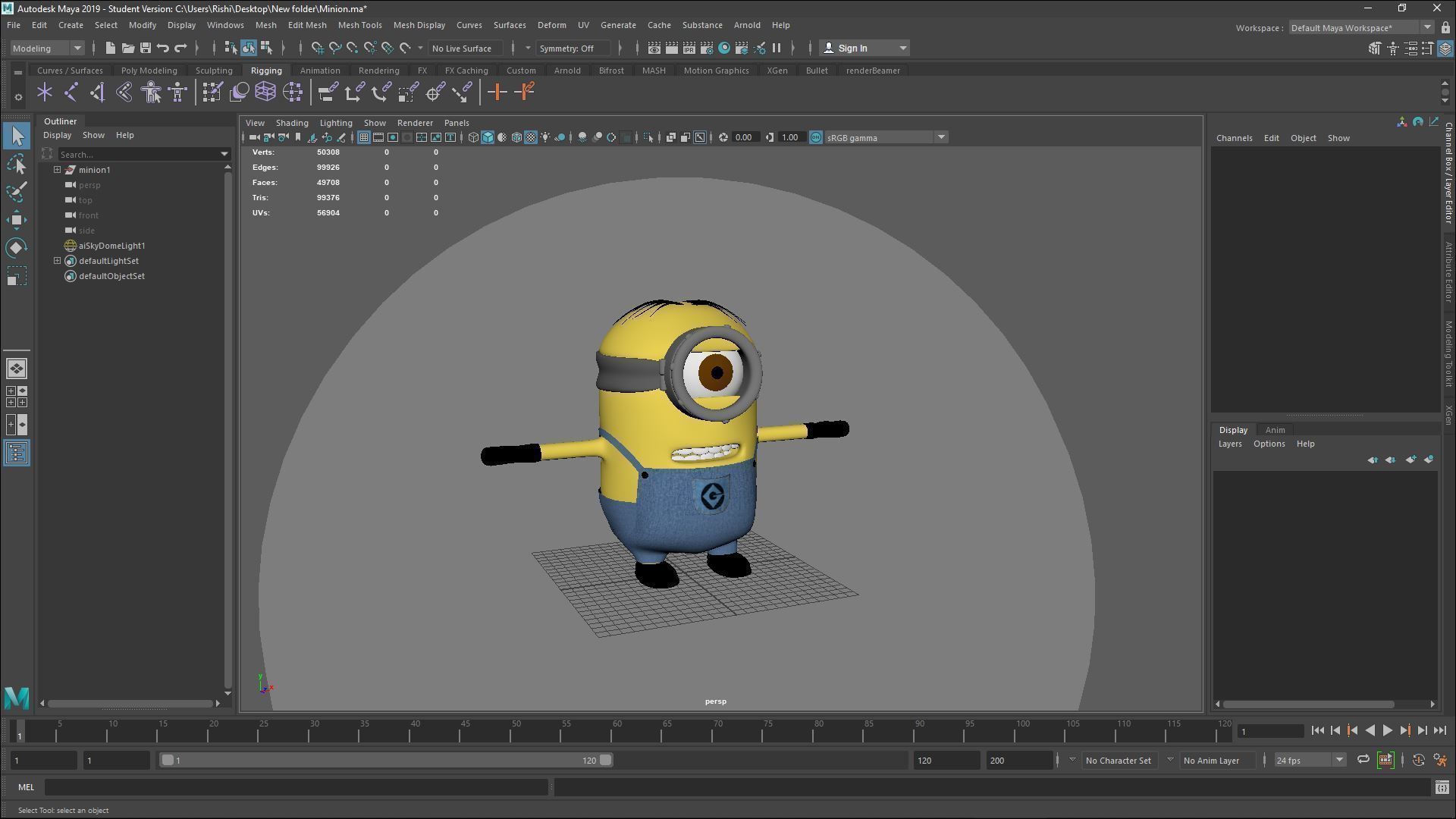Click the Undo arrow icon
The width and height of the screenshot is (1456, 819).
coord(163,49)
